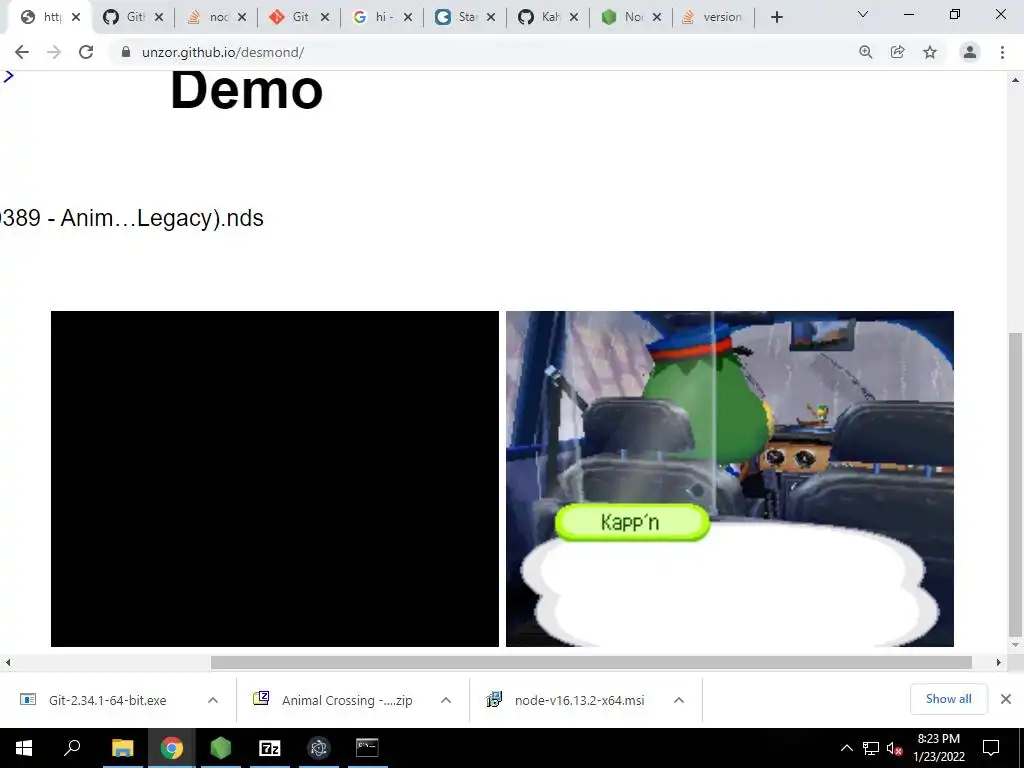Image resolution: width=1024 pixels, height=768 pixels.
Task: Open File Explorer from taskbar
Action: (122, 748)
